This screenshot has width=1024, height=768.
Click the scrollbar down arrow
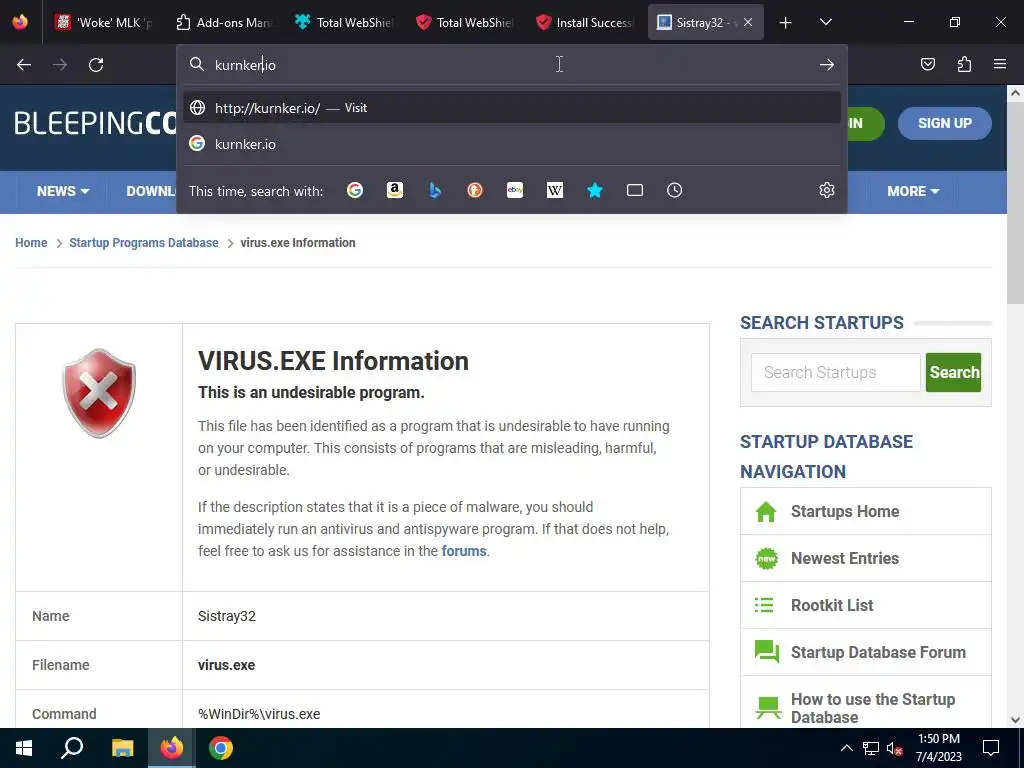click(x=1015, y=720)
